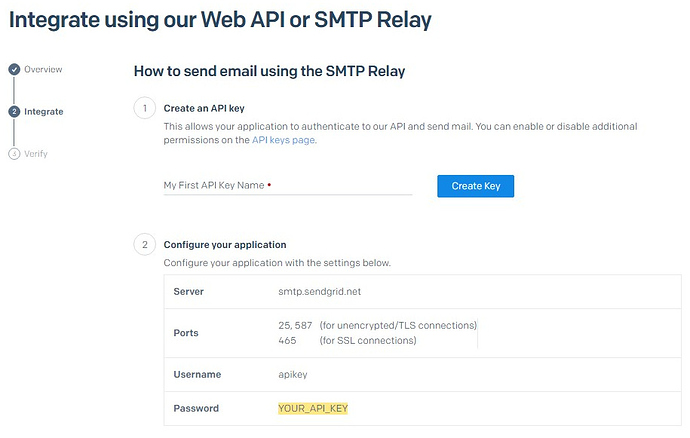Viewport: 690px width, 438px height.
Task: Open the API keys page link
Action: click(283, 140)
